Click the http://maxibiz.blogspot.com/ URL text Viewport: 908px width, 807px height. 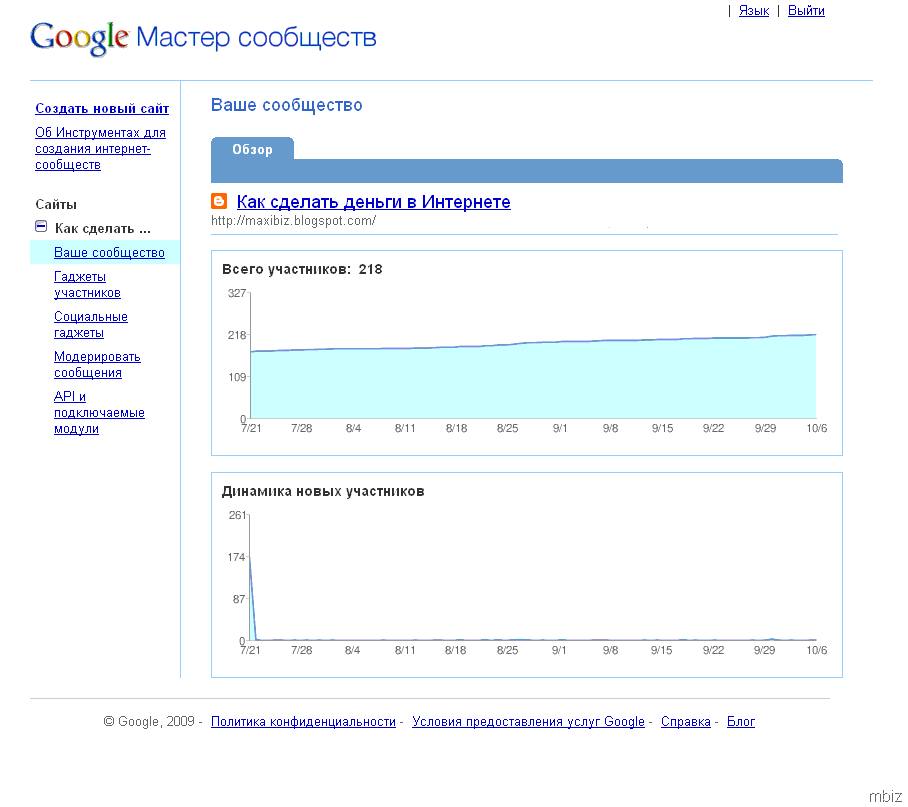tap(294, 221)
